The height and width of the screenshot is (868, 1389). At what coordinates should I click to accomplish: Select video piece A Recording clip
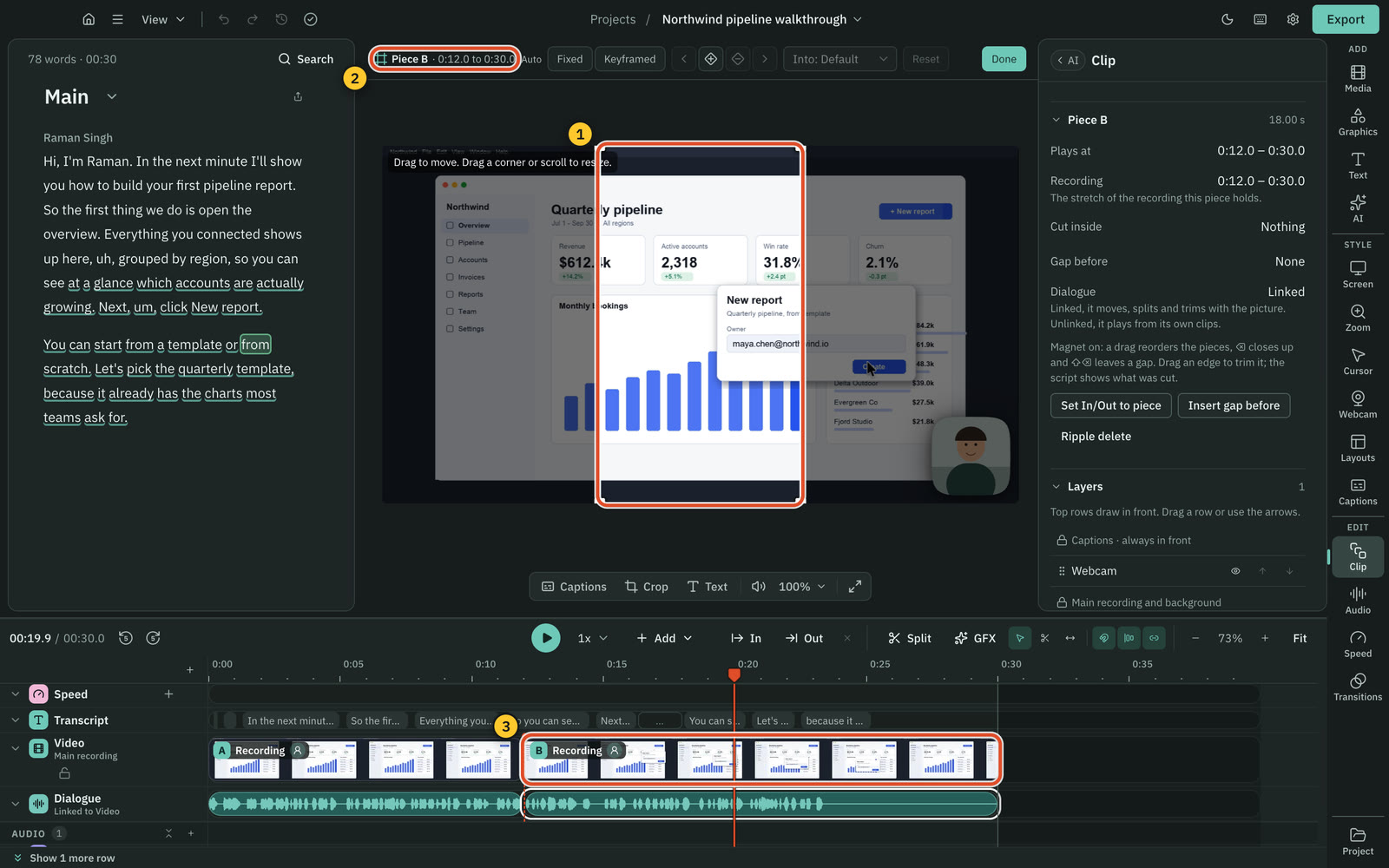click(365, 760)
